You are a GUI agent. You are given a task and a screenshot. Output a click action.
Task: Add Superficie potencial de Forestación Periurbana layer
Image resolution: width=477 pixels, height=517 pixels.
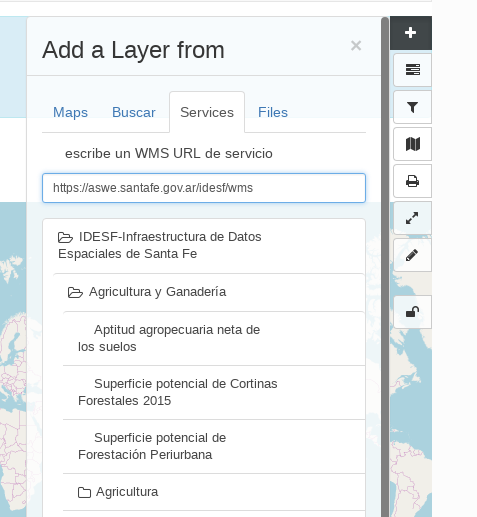pos(214,446)
